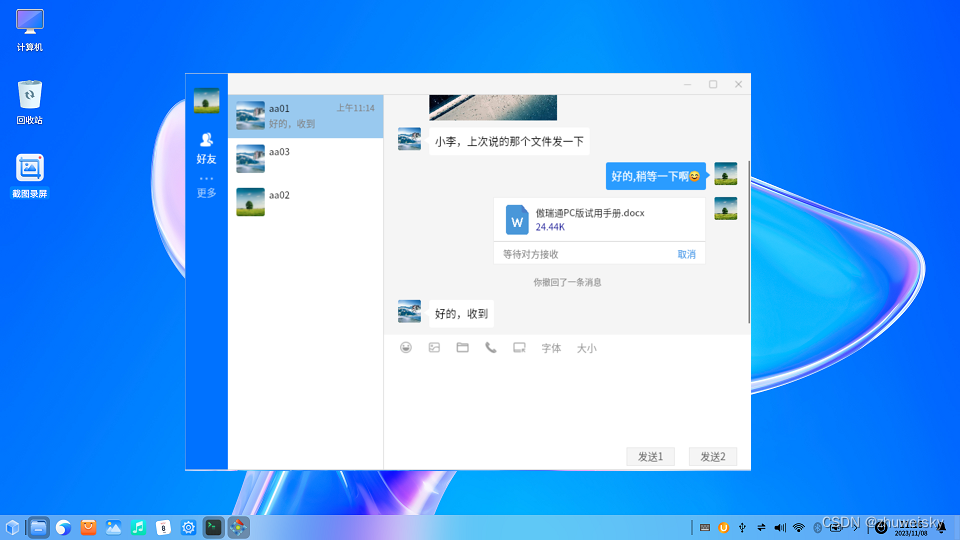Open the 更多 more menu in sidebar
Screen dimensions: 960x540
[x=206, y=188]
